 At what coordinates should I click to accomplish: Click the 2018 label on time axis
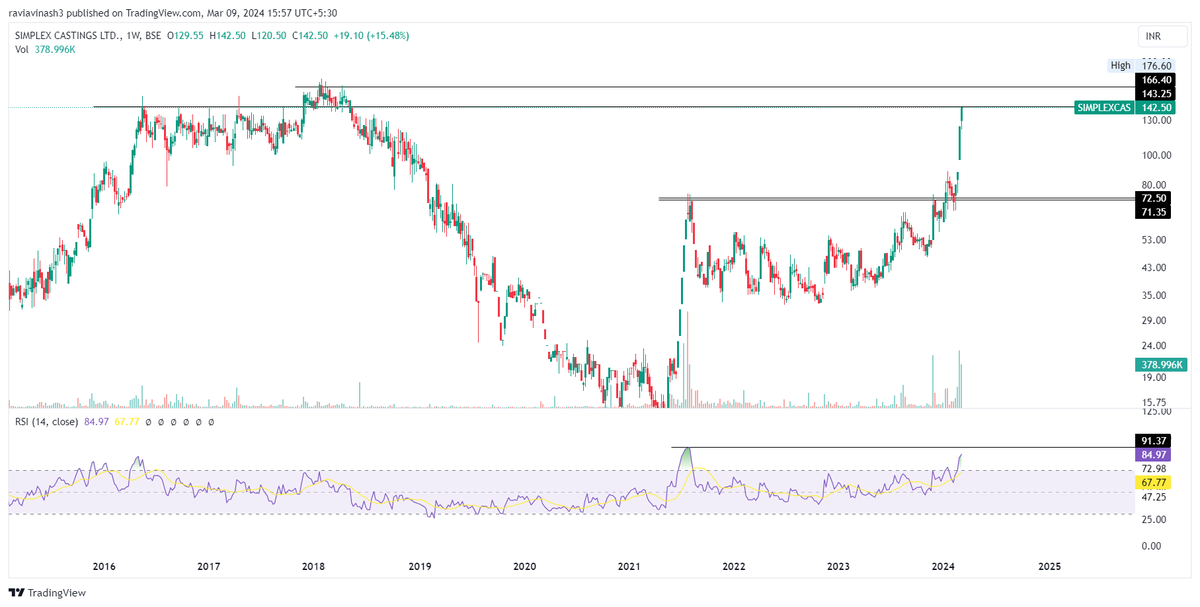pyautogui.click(x=313, y=566)
